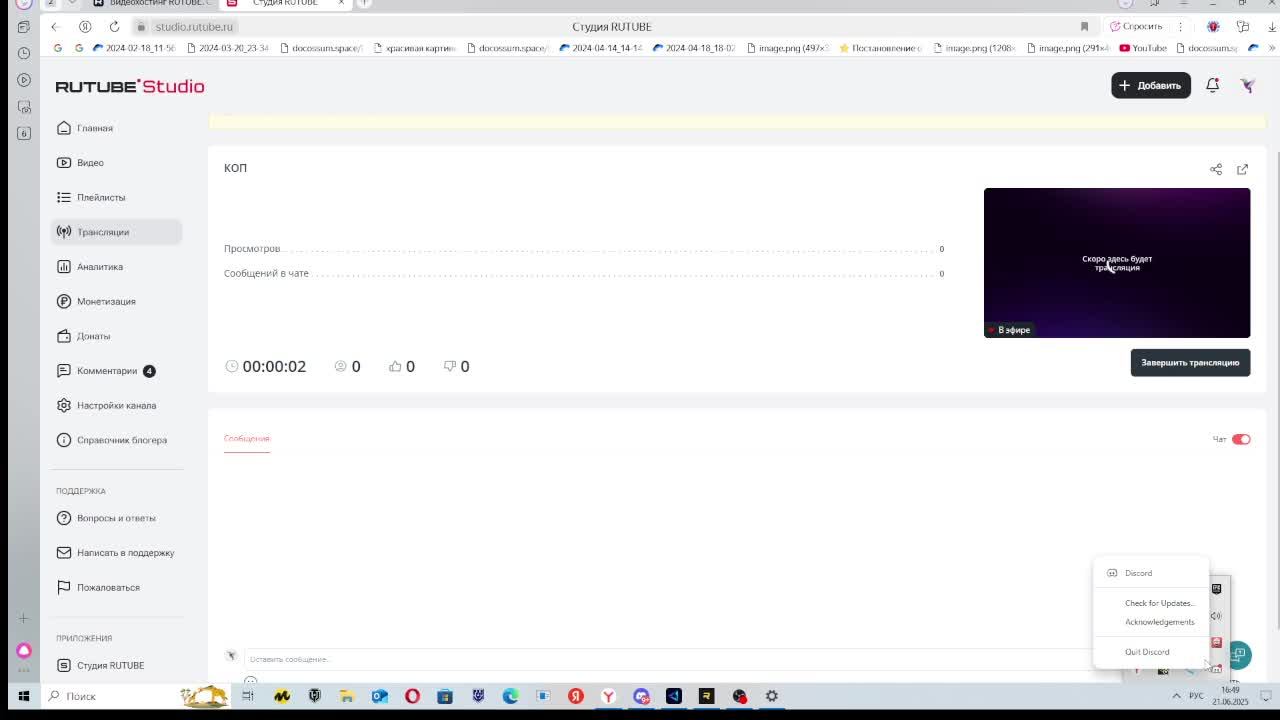Screen dimensions: 1280x720
Task: Open the channel avatar menu
Action: [x=1247, y=85]
